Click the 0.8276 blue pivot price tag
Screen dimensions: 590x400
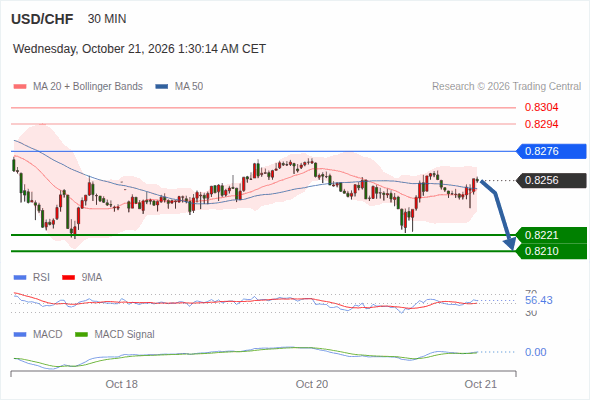point(551,151)
